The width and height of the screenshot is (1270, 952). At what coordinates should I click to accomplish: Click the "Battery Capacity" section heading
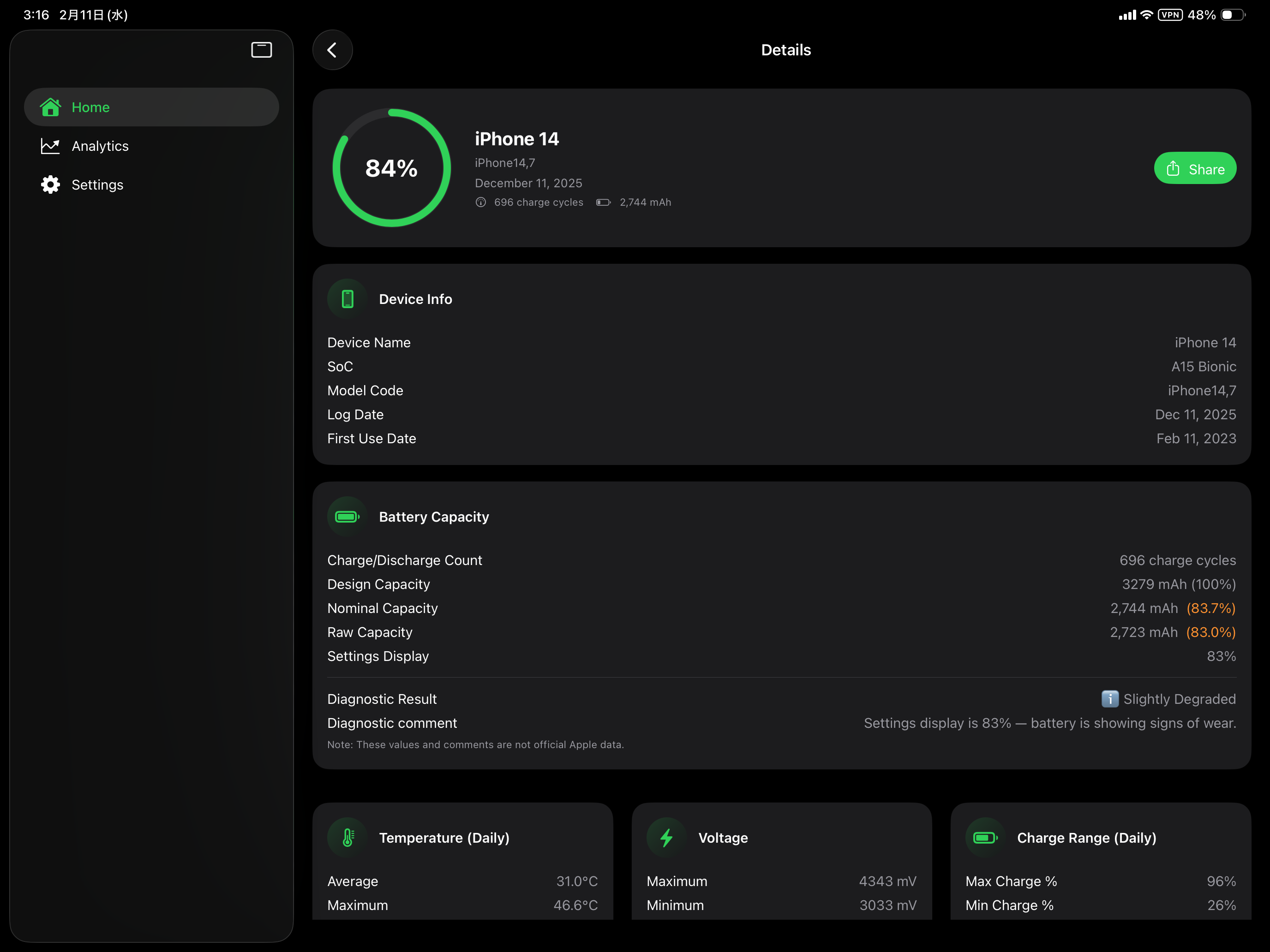434,517
